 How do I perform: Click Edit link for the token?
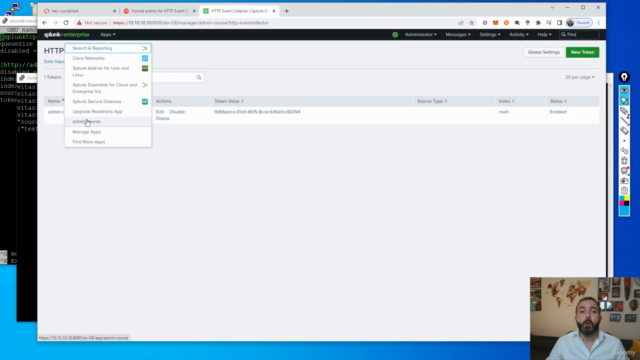pyautogui.click(x=160, y=112)
